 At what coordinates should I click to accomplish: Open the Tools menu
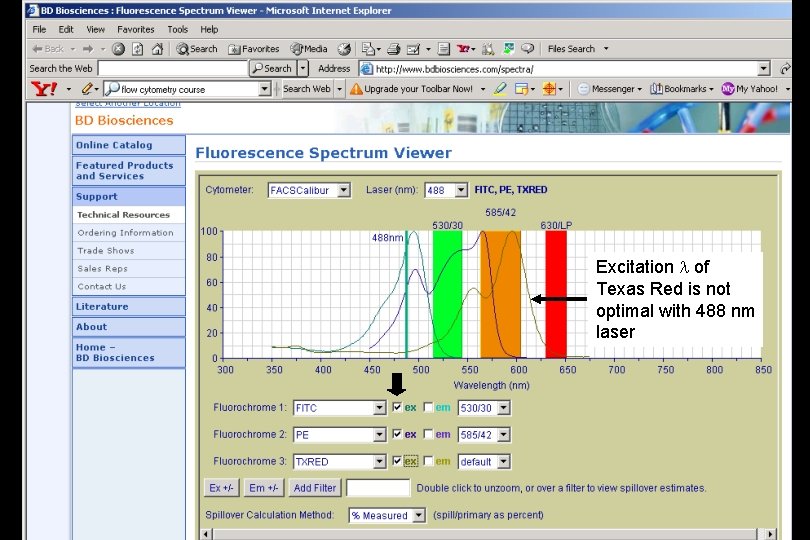pyautogui.click(x=177, y=29)
